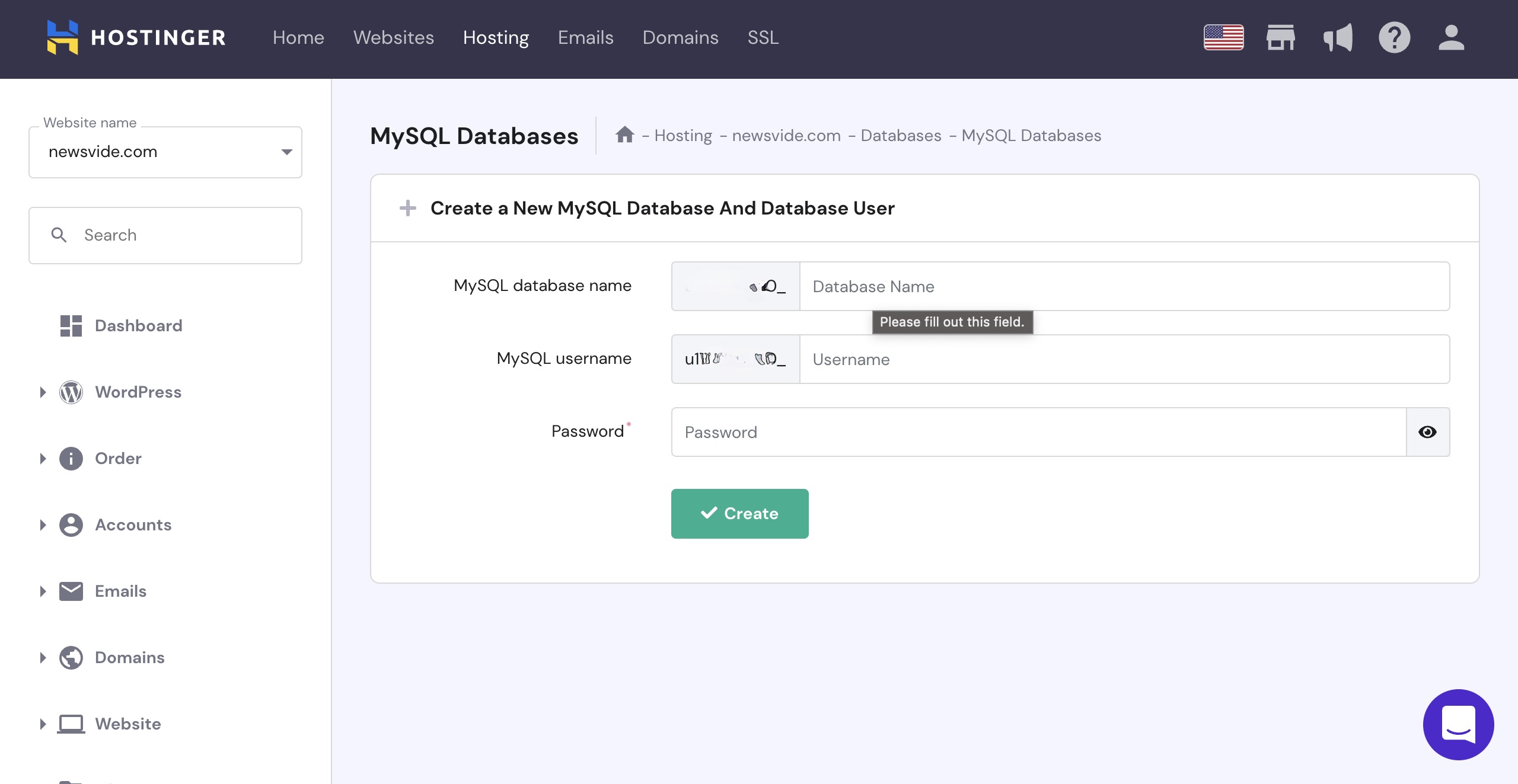Follow the newsvide.com breadcrumb link
Image resolution: width=1518 pixels, height=784 pixels.
pos(786,135)
